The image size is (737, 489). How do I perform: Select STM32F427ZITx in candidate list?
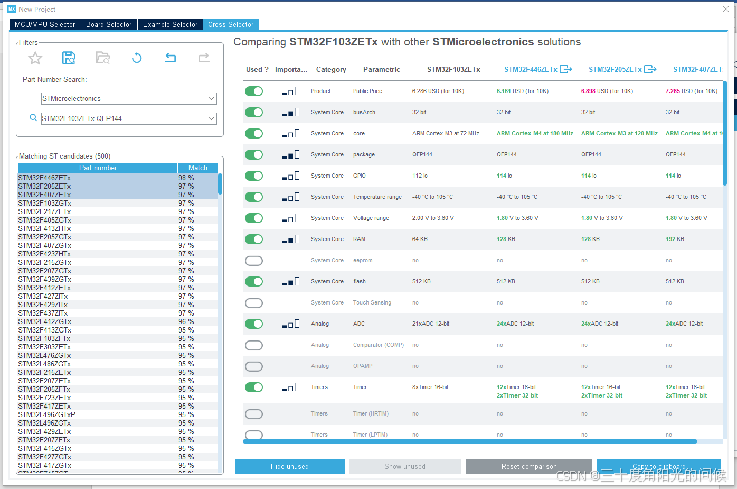coord(118,296)
